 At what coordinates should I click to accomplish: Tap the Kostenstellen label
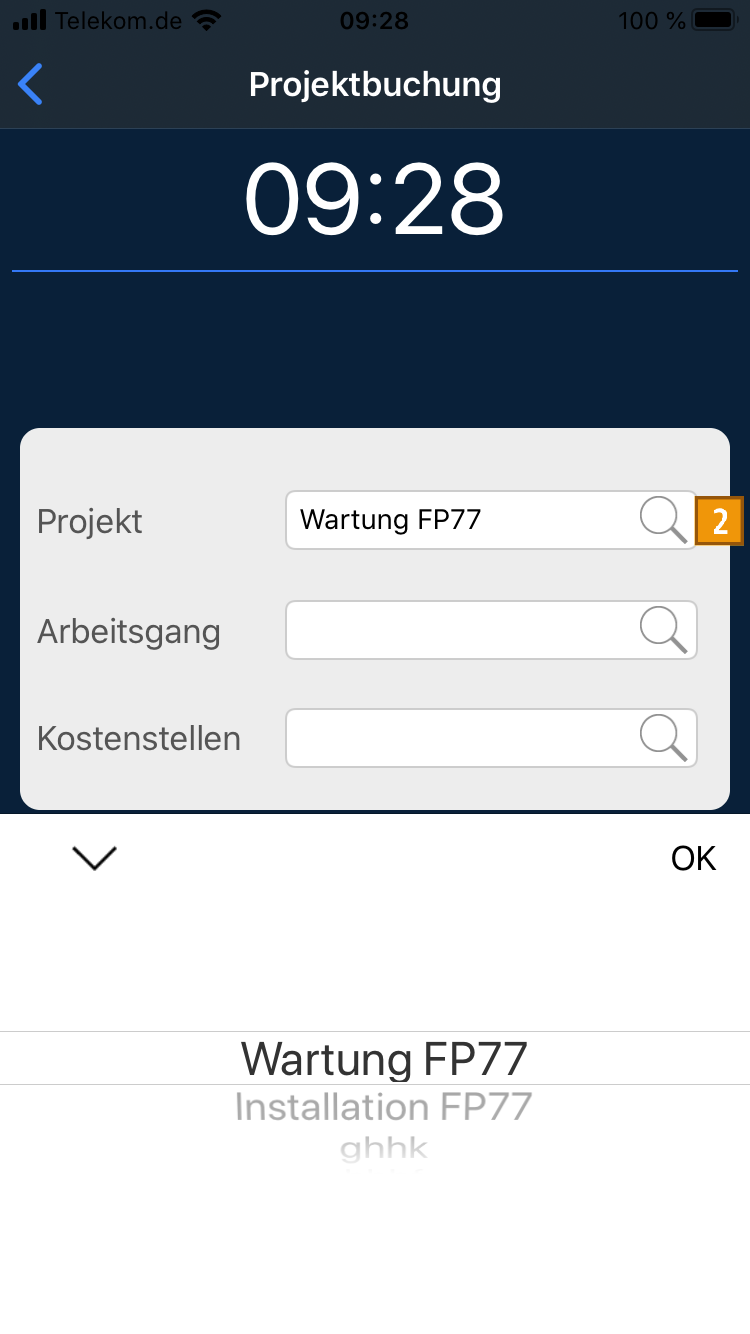click(x=139, y=738)
